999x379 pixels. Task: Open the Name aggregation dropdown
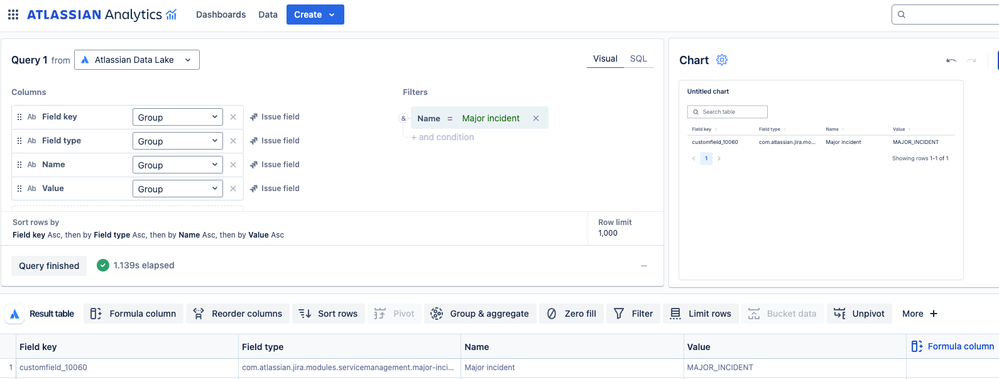click(x=178, y=165)
